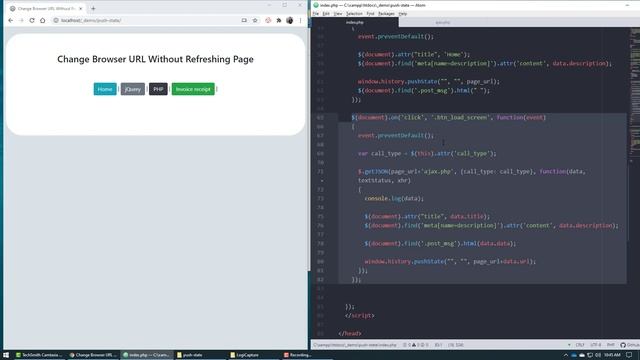Click the code line var call_type
The width and height of the screenshot is (640, 360).
coord(427,153)
